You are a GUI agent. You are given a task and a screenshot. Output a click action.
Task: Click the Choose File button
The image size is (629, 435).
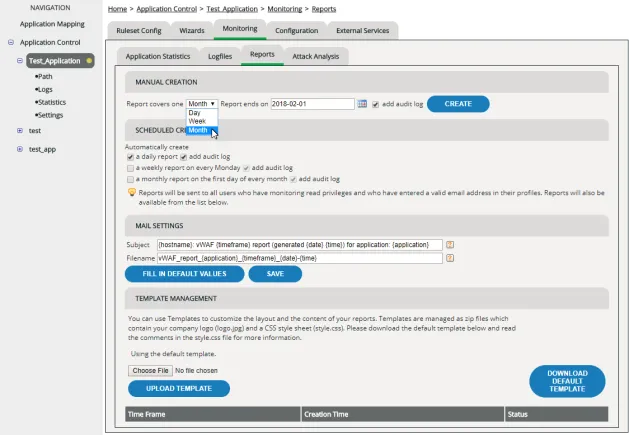coord(150,370)
